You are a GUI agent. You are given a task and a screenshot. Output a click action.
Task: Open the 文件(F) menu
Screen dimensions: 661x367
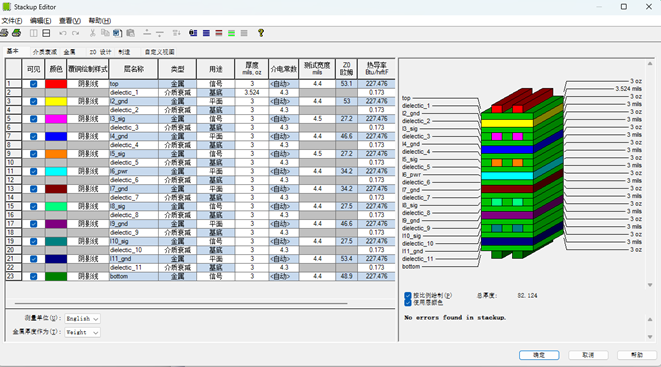pos(12,21)
